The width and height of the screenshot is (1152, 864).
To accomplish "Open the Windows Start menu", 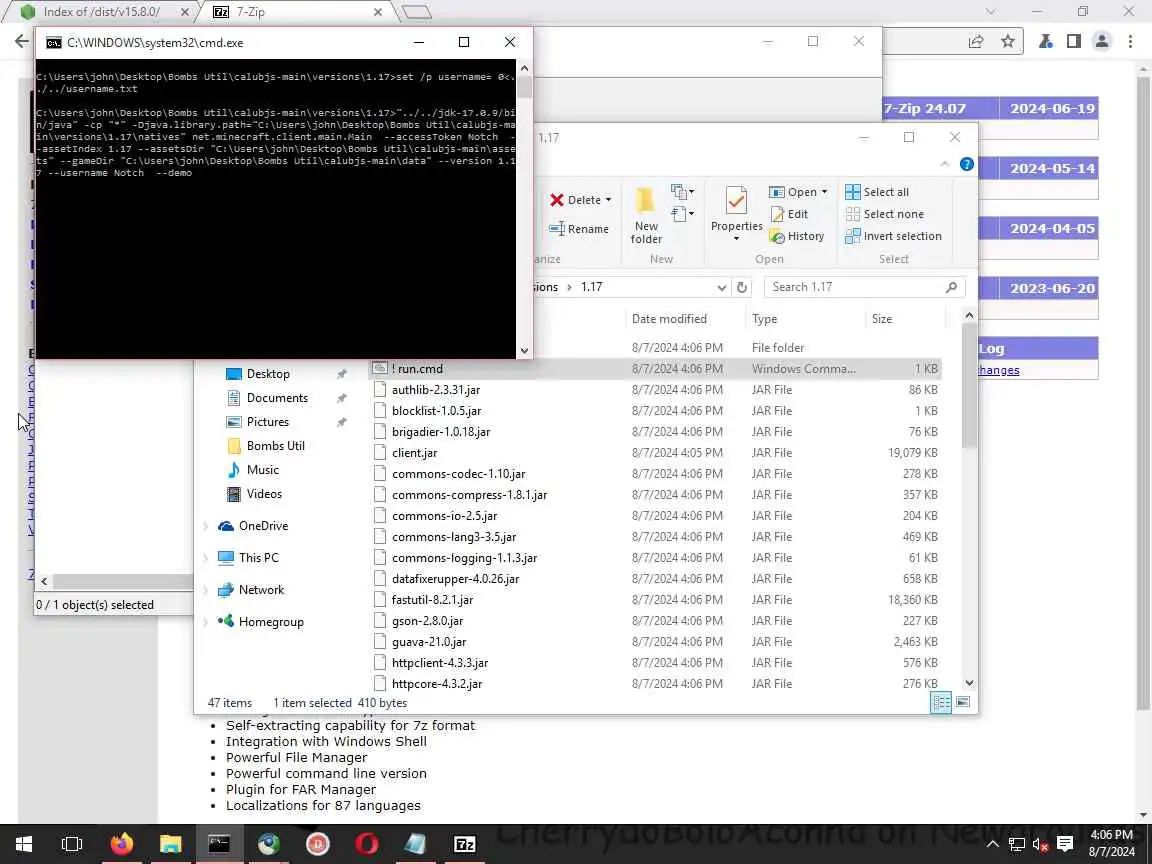I will tap(24, 844).
